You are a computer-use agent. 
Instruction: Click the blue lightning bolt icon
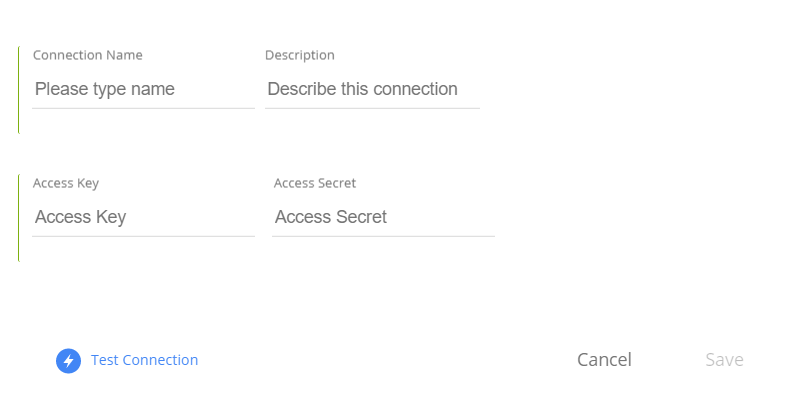click(69, 361)
